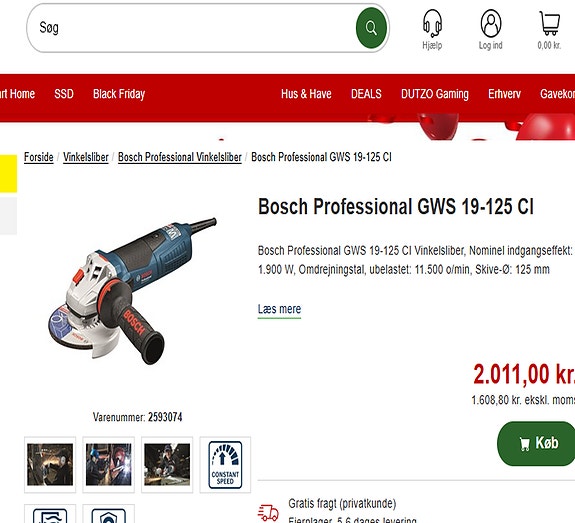Click the Log ind user icon

pyautogui.click(x=491, y=23)
